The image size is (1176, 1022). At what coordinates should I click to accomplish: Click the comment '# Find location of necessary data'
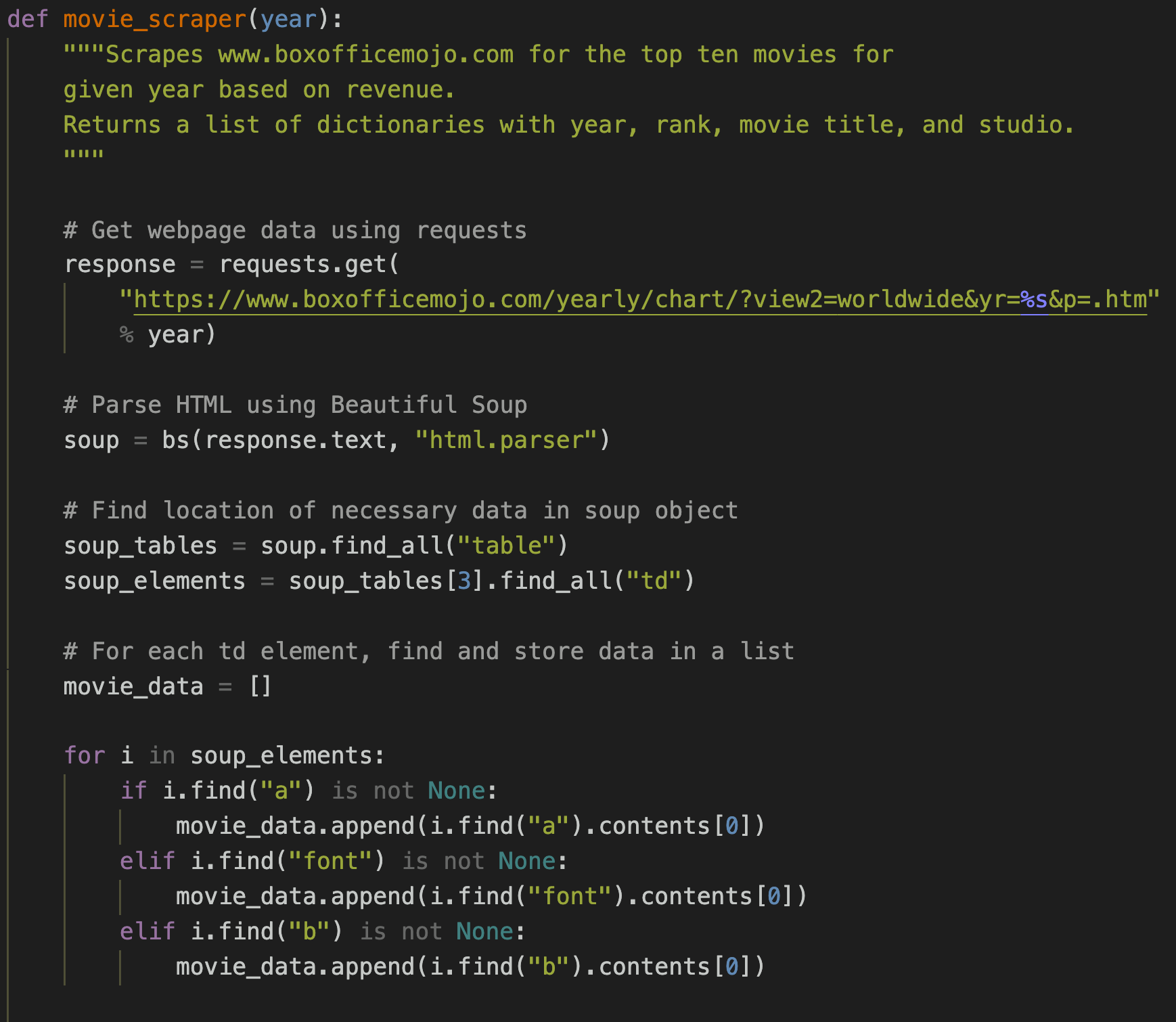[x=401, y=510]
